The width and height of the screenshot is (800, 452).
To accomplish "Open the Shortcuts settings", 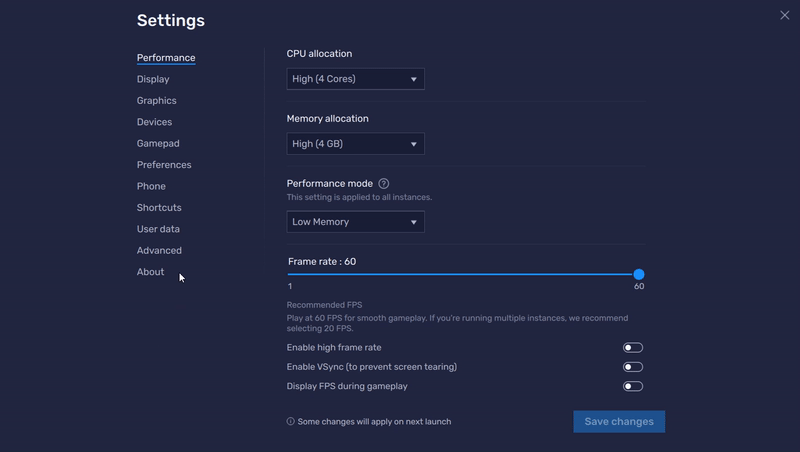I will [x=159, y=208].
